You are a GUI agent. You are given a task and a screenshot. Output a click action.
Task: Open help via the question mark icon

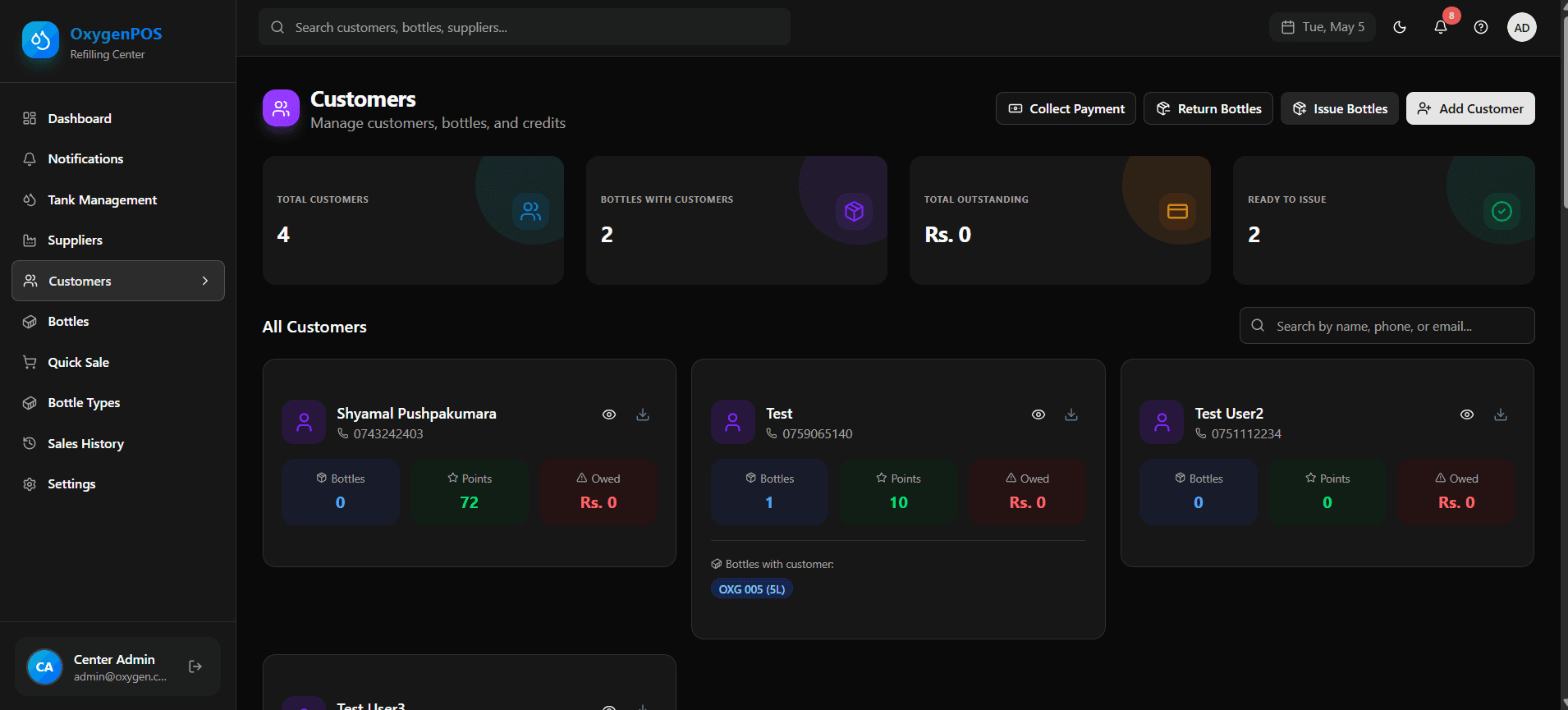[x=1481, y=27]
